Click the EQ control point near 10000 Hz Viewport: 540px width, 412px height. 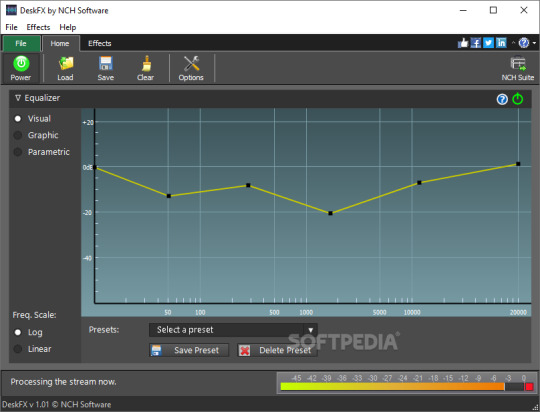(x=419, y=183)
